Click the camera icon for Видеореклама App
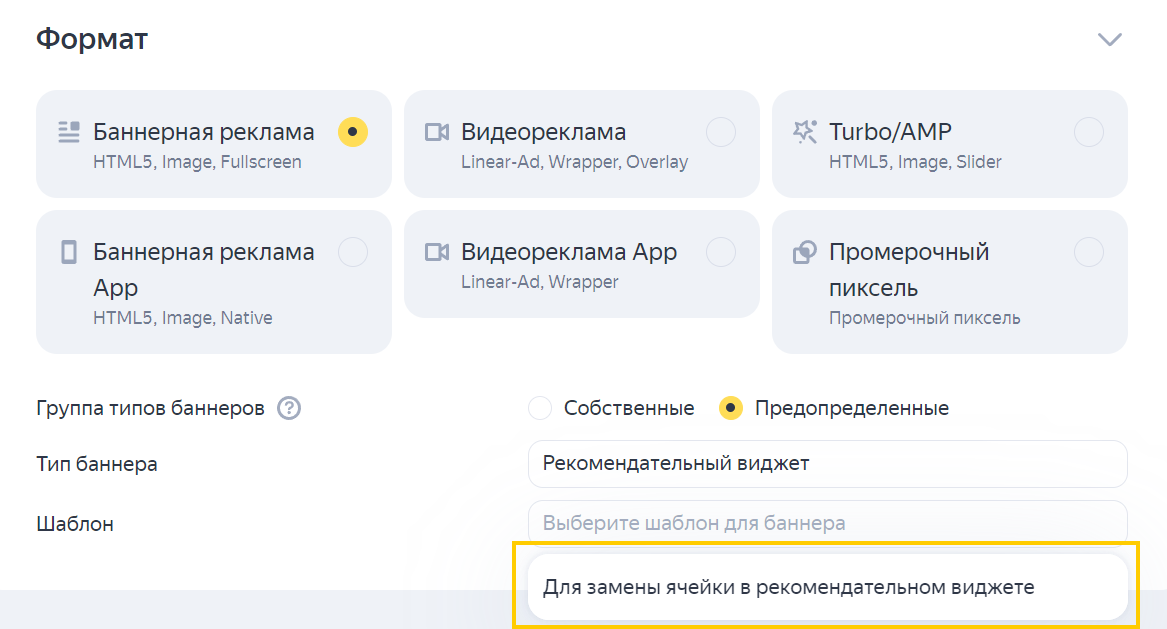This screenshot has width=1167, height=629. (x=436, y=252)
